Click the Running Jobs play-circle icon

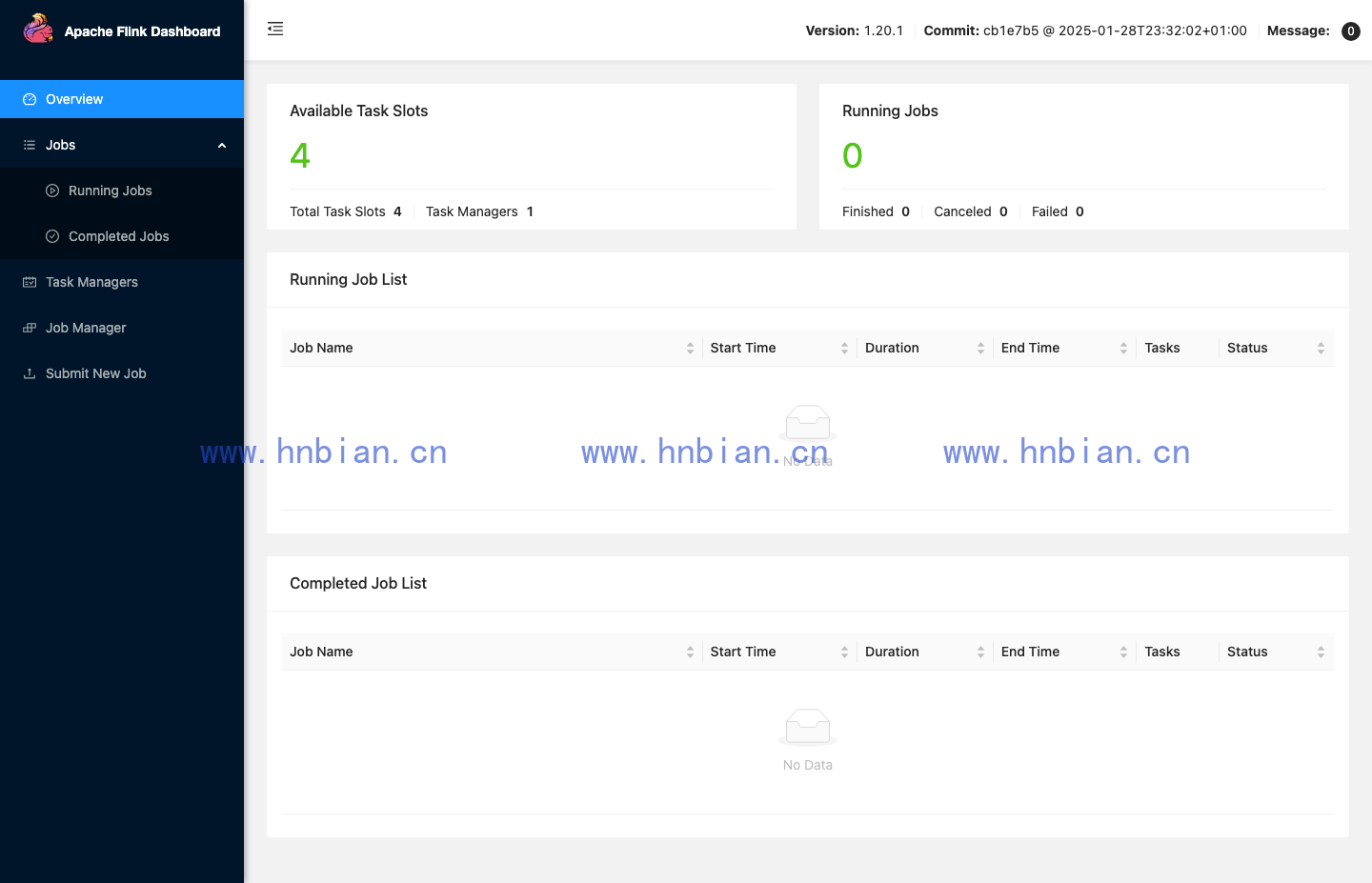tap(52, 191)
